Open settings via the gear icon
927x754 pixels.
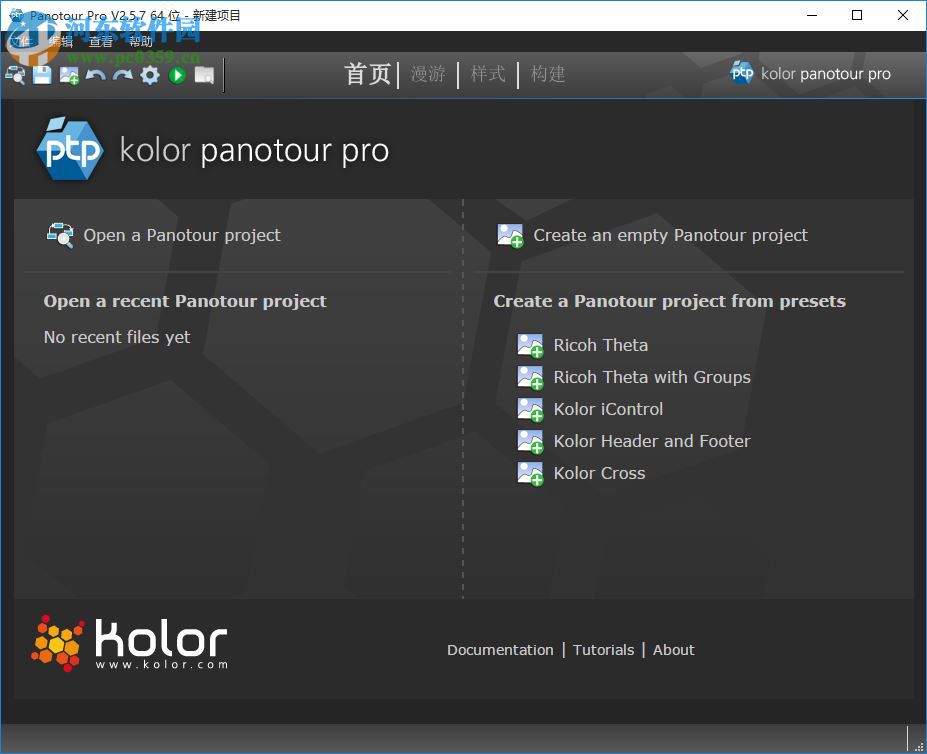(149, 75)
